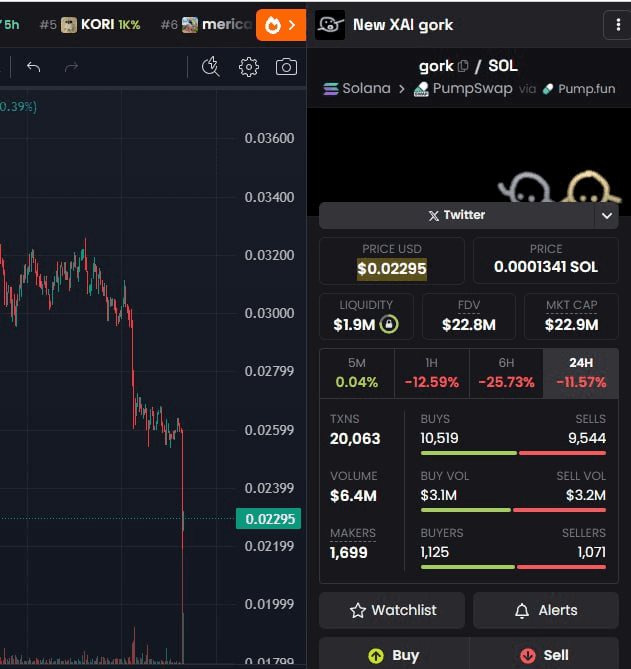Click the Solana chain icon
This screenshot has width=631, height=669.
click(331, 89)
